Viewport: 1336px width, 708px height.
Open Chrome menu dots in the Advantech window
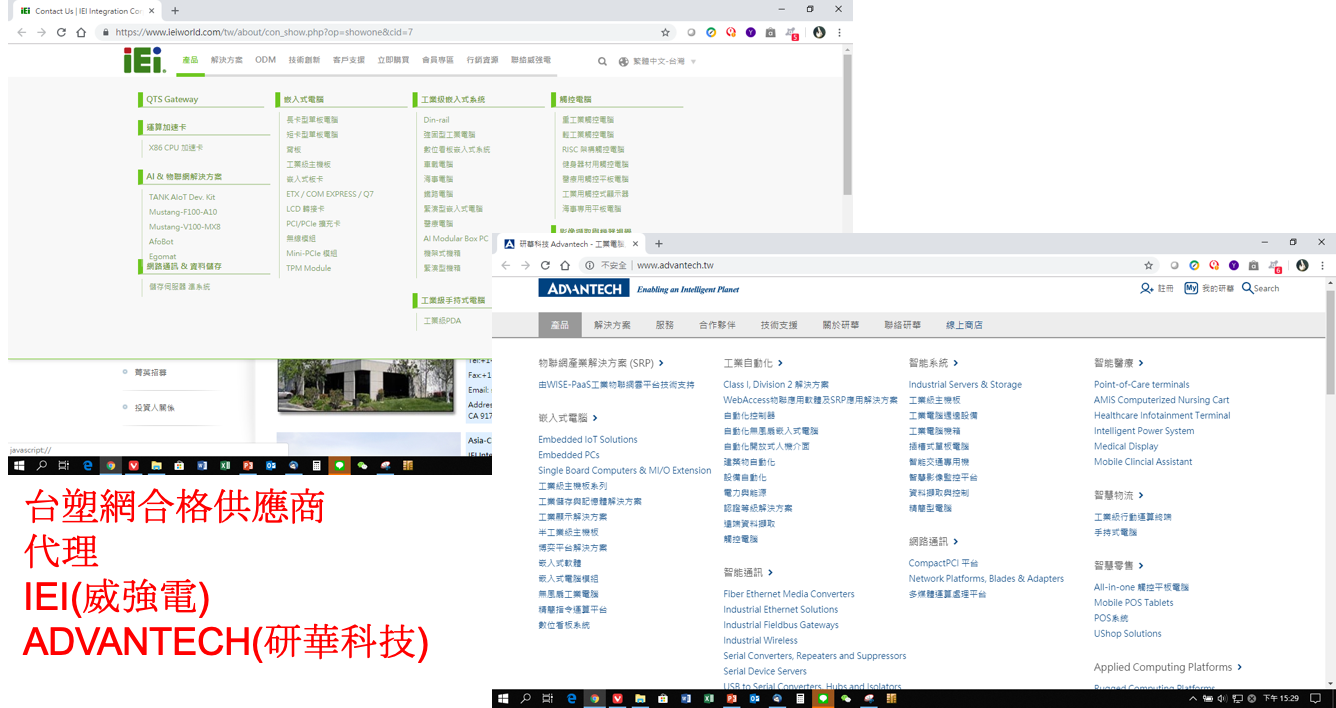tap(1323, 265)
